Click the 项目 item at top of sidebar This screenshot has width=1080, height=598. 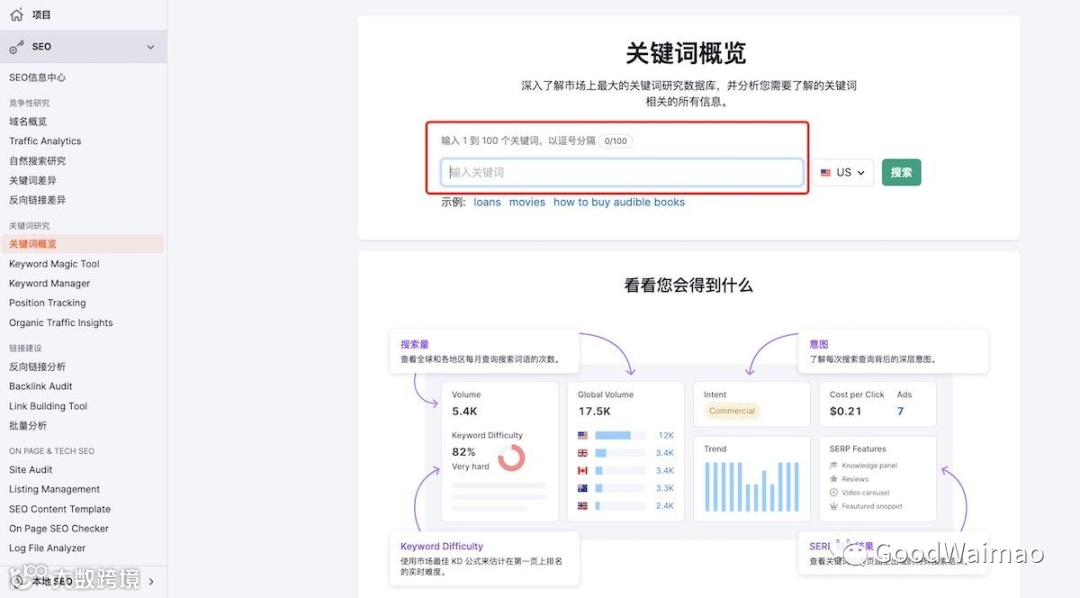click(x=41, y=14)
